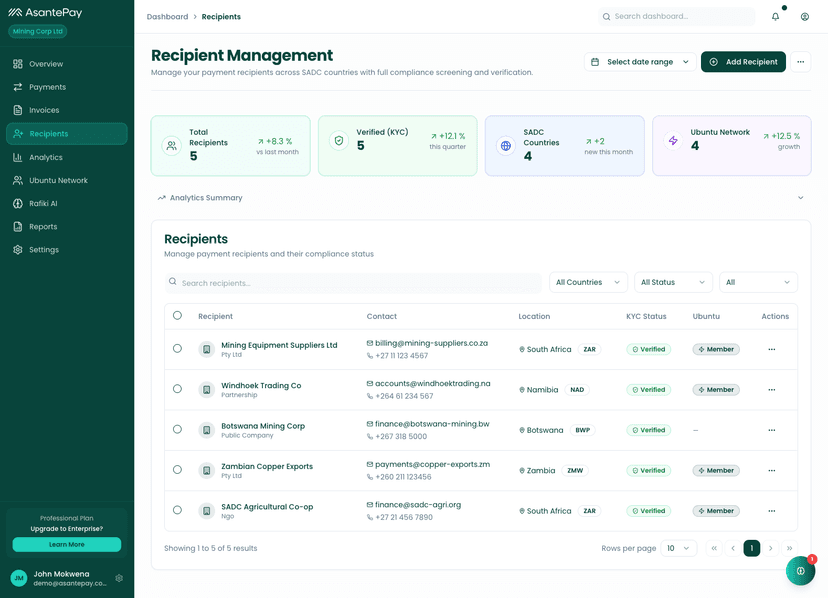Image resolution: width=828 pixels, height=598 pixels.
Task: Expand the All Status dropdown
Action: pyautogui.click(x=672, y=282)
